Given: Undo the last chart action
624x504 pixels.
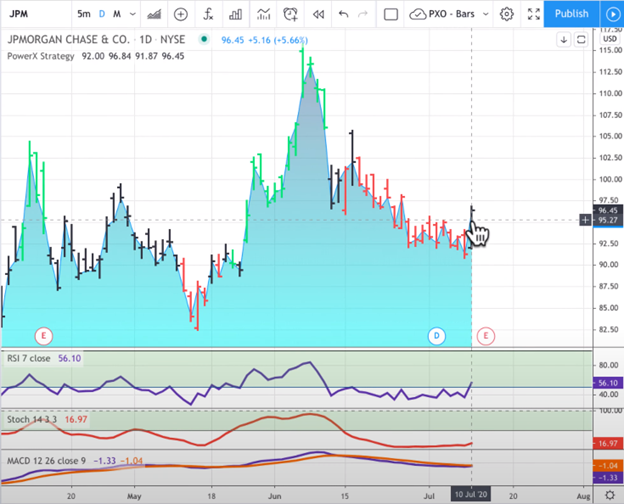Looking at the screenshot, I should tap(344, 14).
